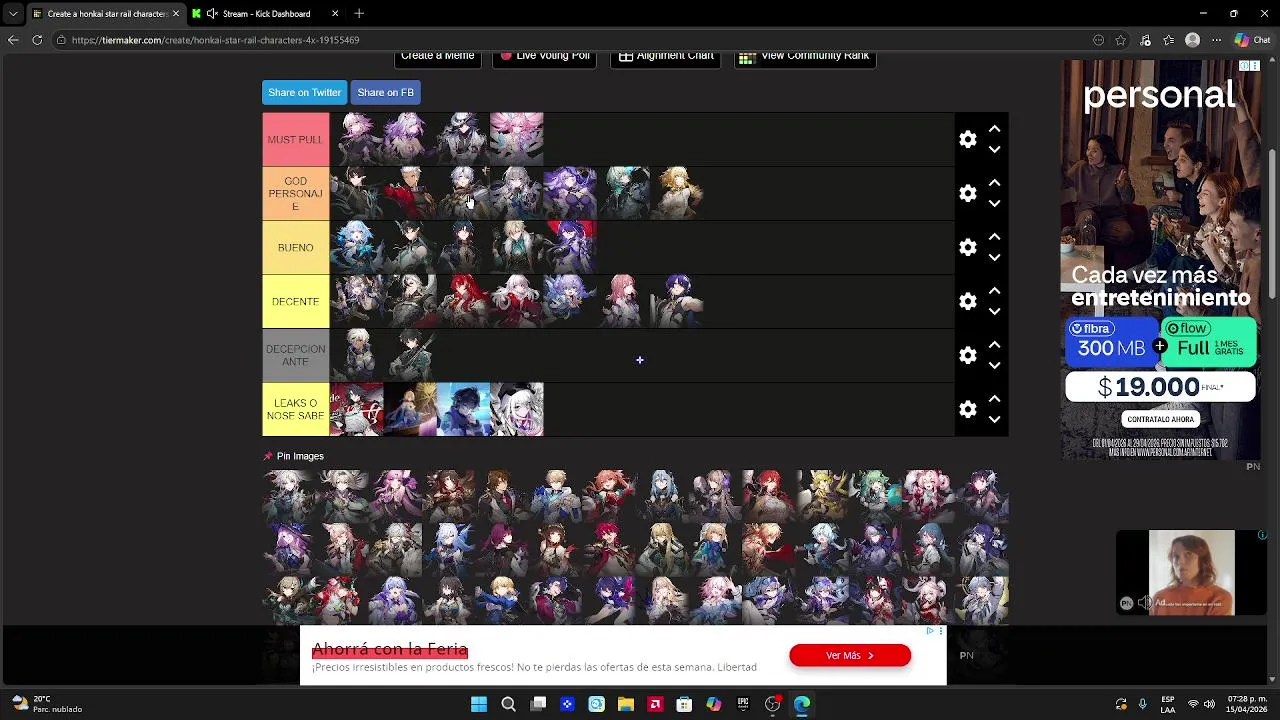Viewport: 1280px width, 720px height.
Task: Open File Explorer from taskbar
Action: 626,704
